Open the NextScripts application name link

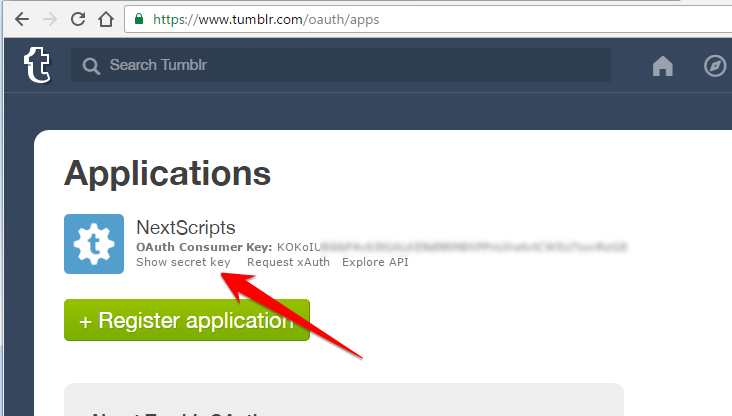186,228
